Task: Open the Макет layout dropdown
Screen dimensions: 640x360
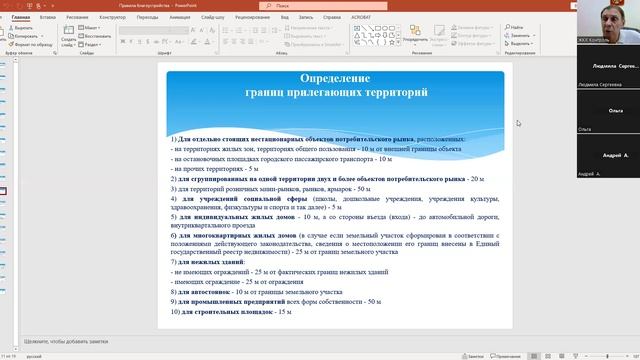Action: (x=89, y=27)
